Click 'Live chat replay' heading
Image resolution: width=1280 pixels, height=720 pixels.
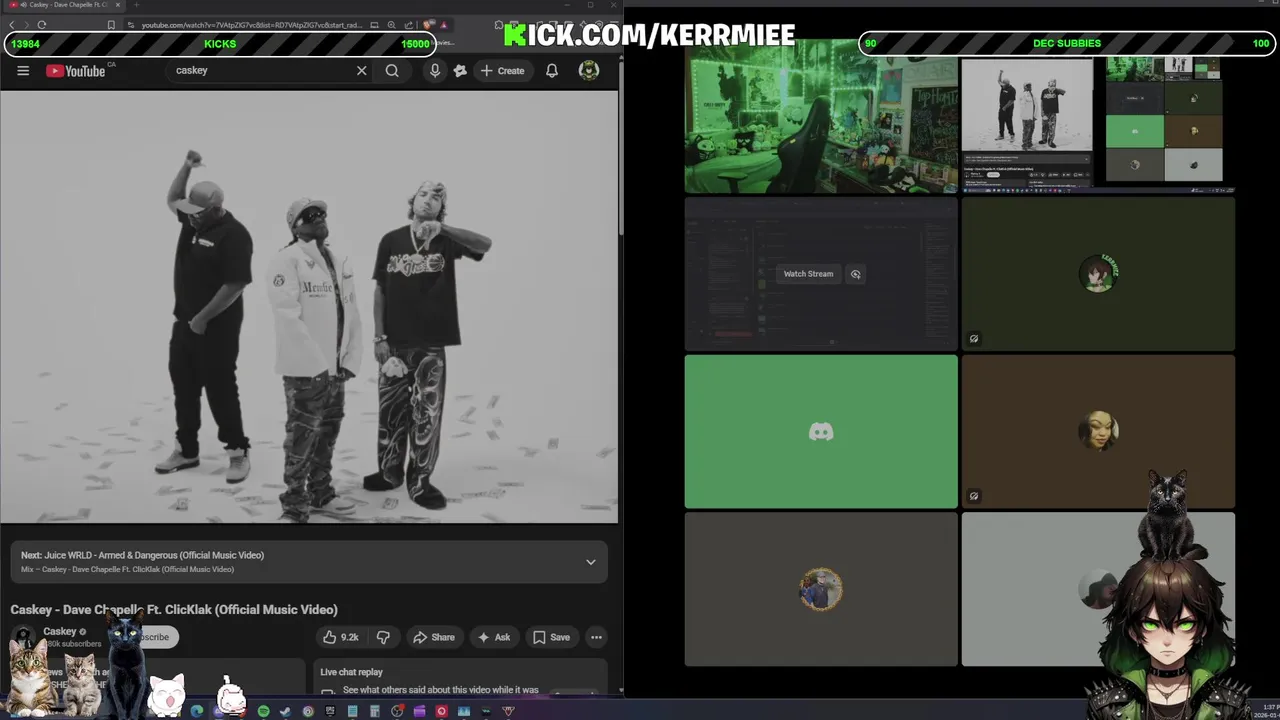[351, 672]
